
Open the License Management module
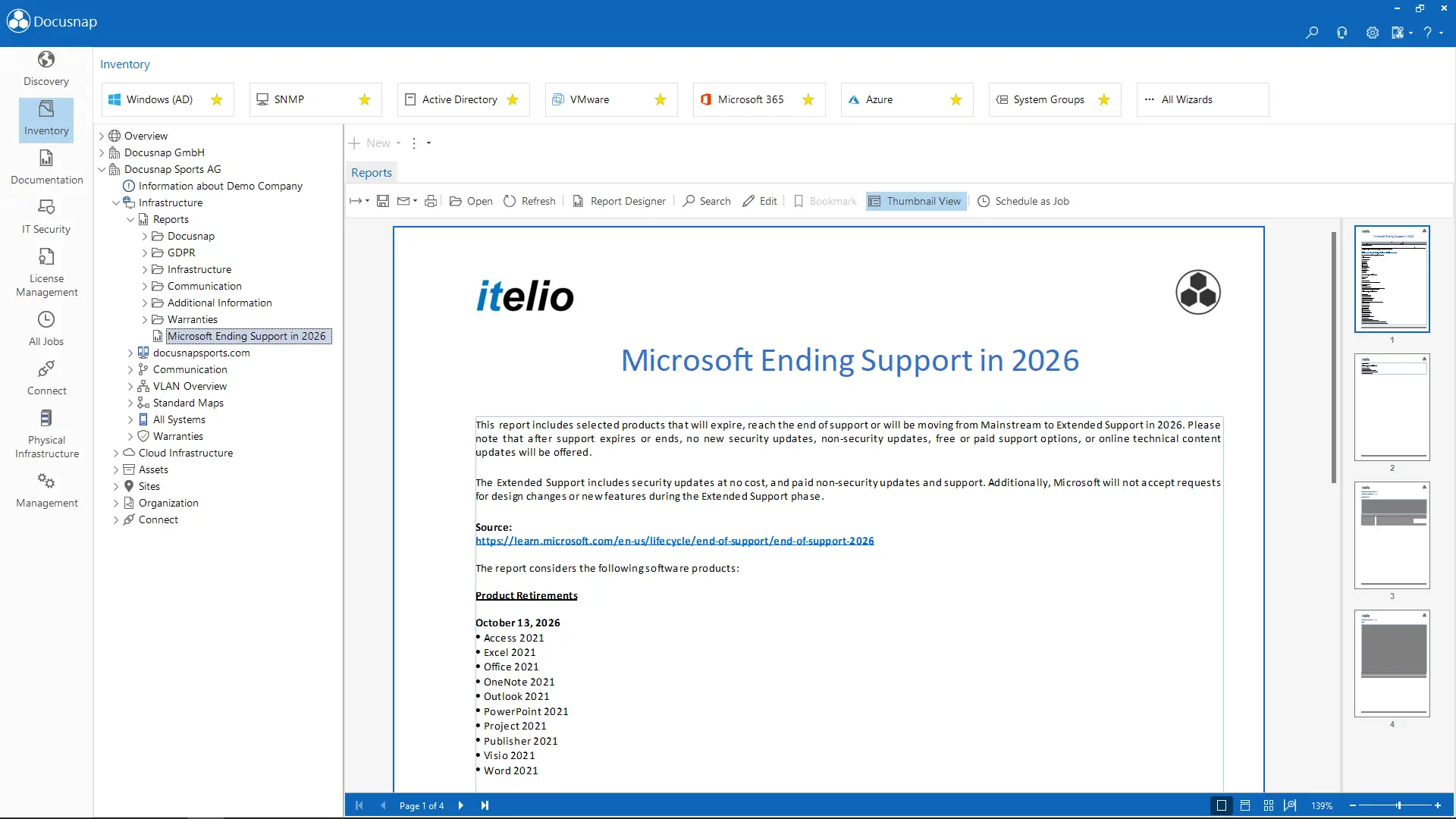click(x=45, y=271)
